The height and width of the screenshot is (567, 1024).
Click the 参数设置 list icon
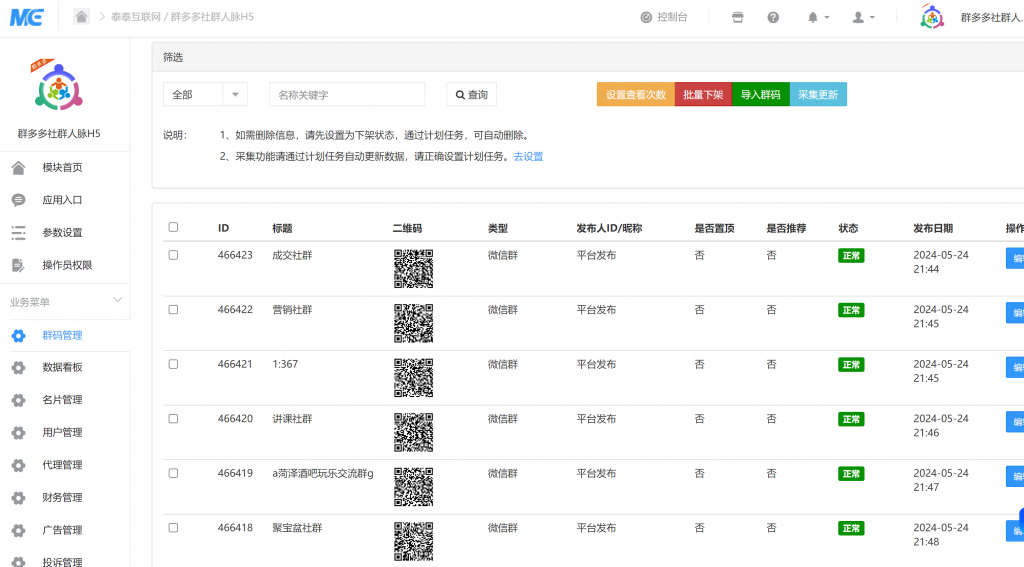(x=18, y=233)
